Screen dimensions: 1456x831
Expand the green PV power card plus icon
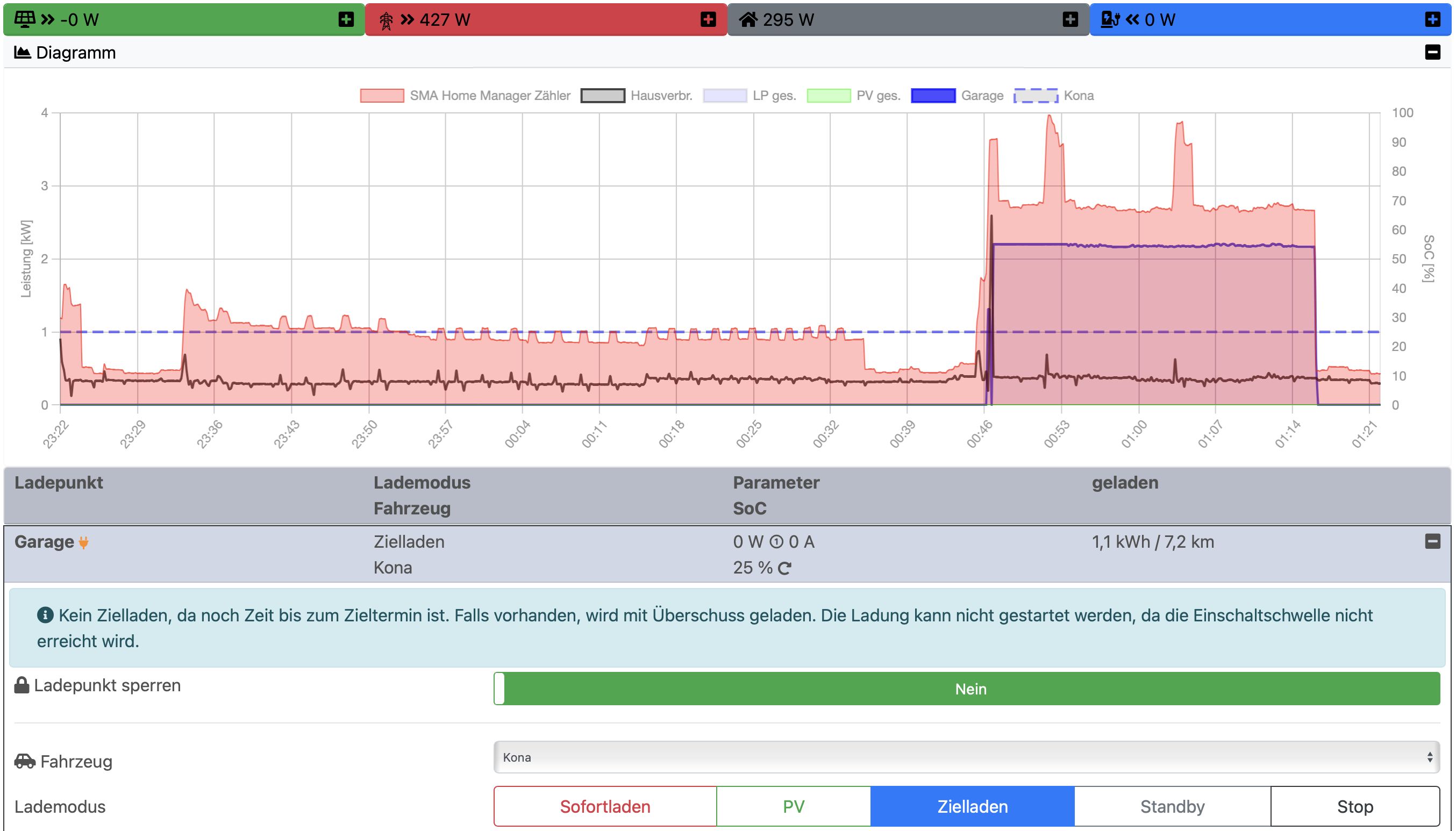tap(346, 19)
